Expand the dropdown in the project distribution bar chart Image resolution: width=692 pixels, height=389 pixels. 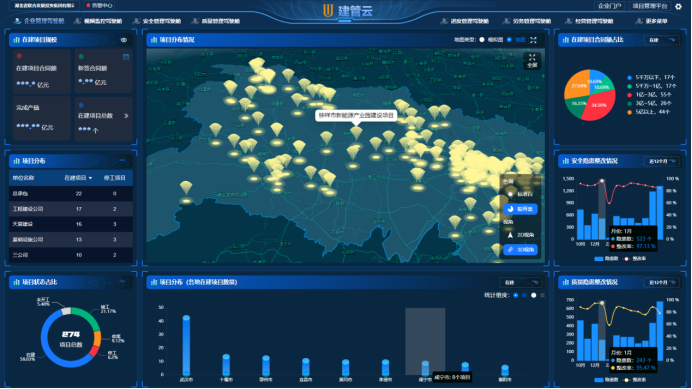point(521,282)
